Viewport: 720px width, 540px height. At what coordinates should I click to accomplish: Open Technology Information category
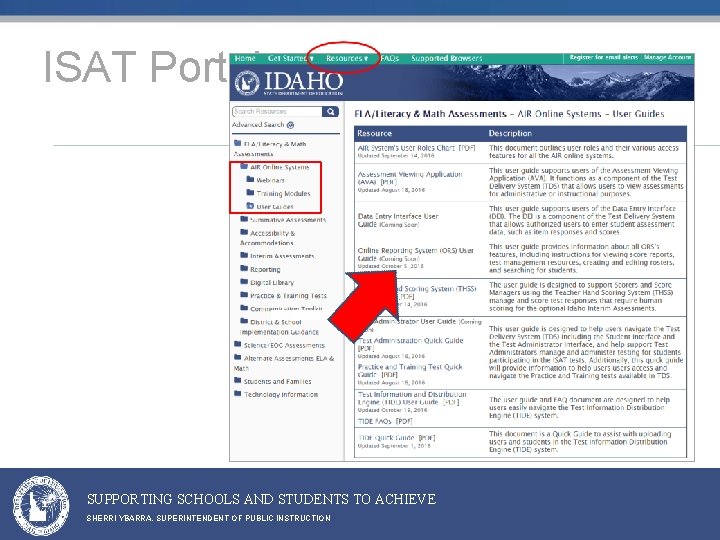[x=281, y=395]
